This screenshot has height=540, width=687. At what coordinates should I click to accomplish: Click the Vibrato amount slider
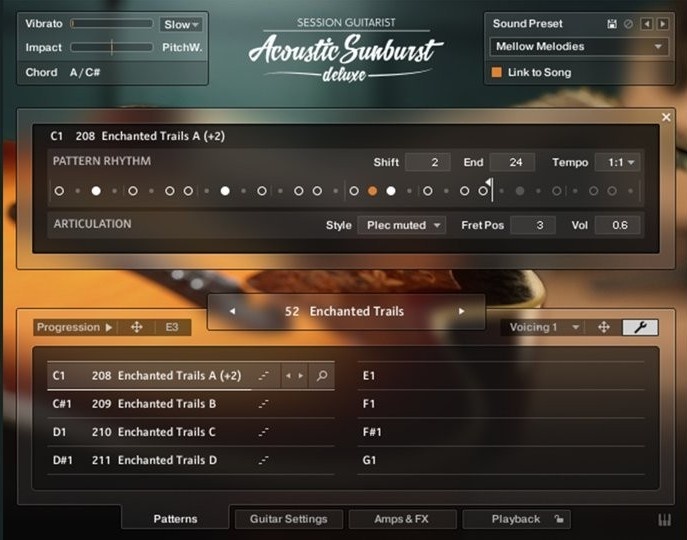click(x=112, y=24)
